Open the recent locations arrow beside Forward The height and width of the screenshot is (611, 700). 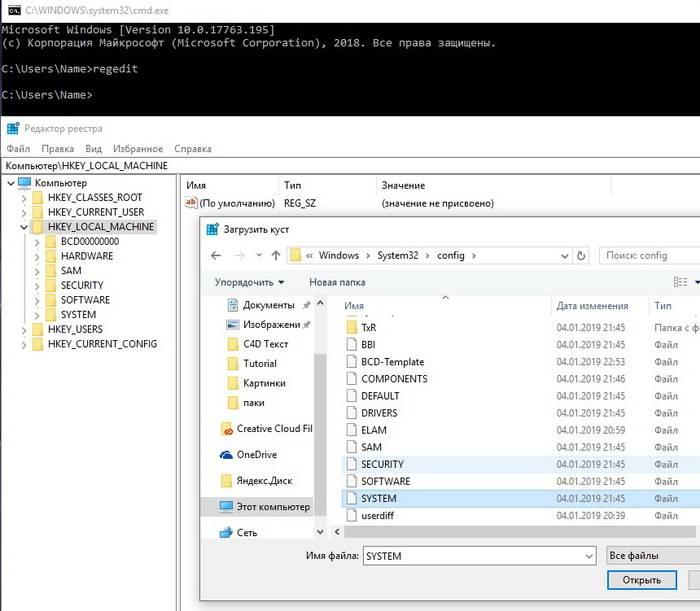(x=259, y=255)
